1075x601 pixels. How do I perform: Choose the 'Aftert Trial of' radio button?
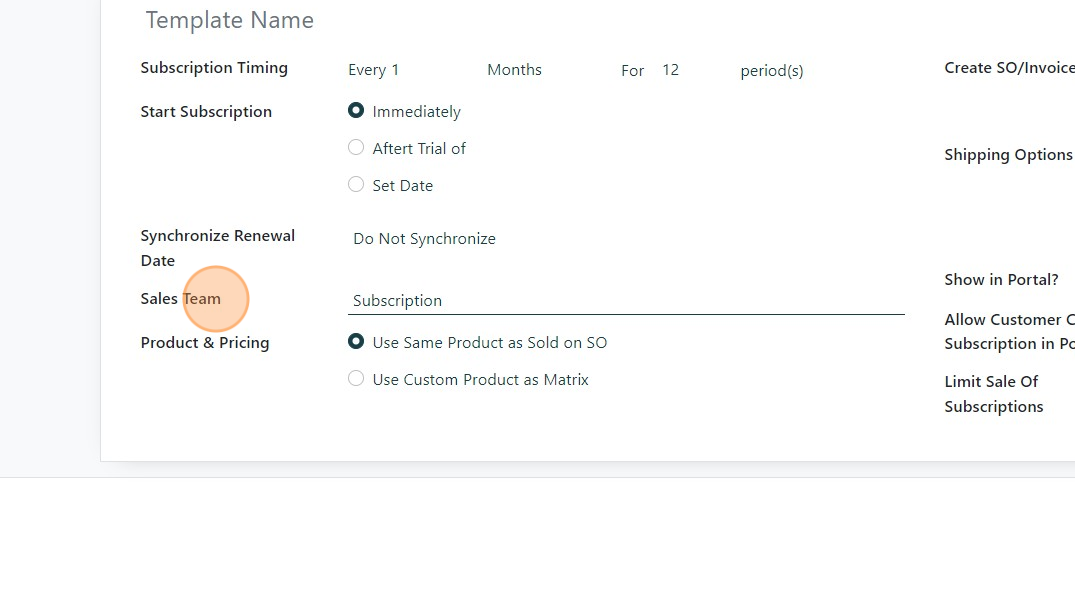tap(356, 148)
